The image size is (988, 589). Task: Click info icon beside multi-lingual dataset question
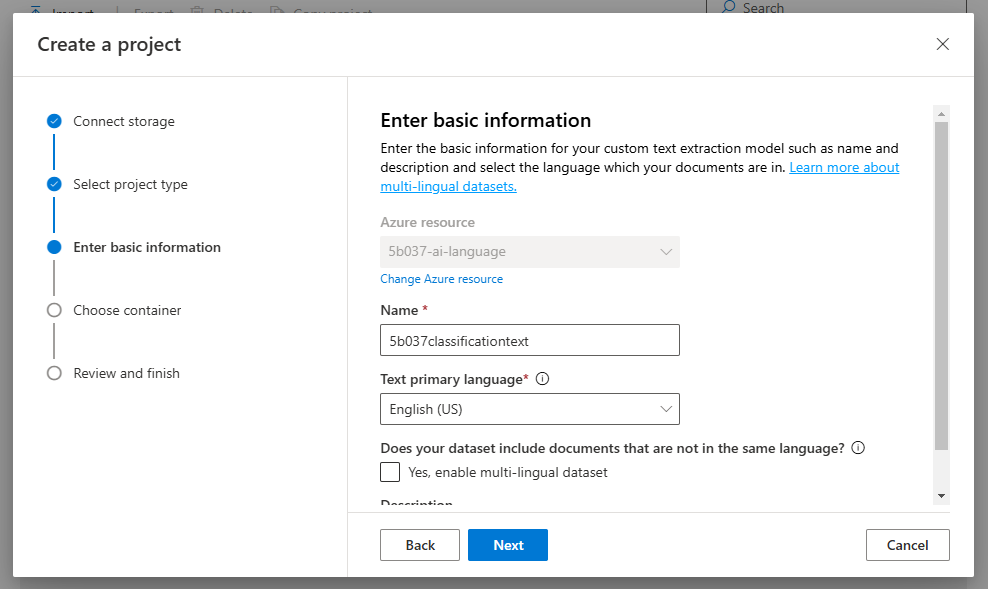(858, 448)
